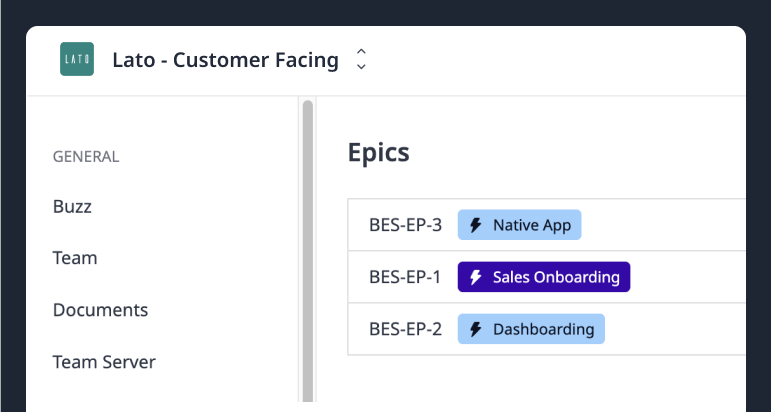Open epic ID BES-EP-2
Viewport: 771px width, 412px height.
[405, 329]
